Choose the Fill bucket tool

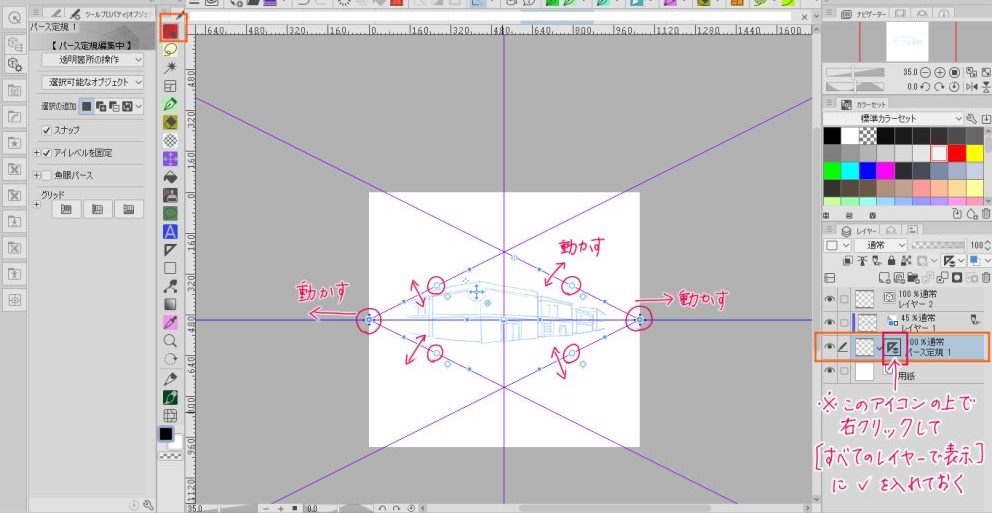170,176
